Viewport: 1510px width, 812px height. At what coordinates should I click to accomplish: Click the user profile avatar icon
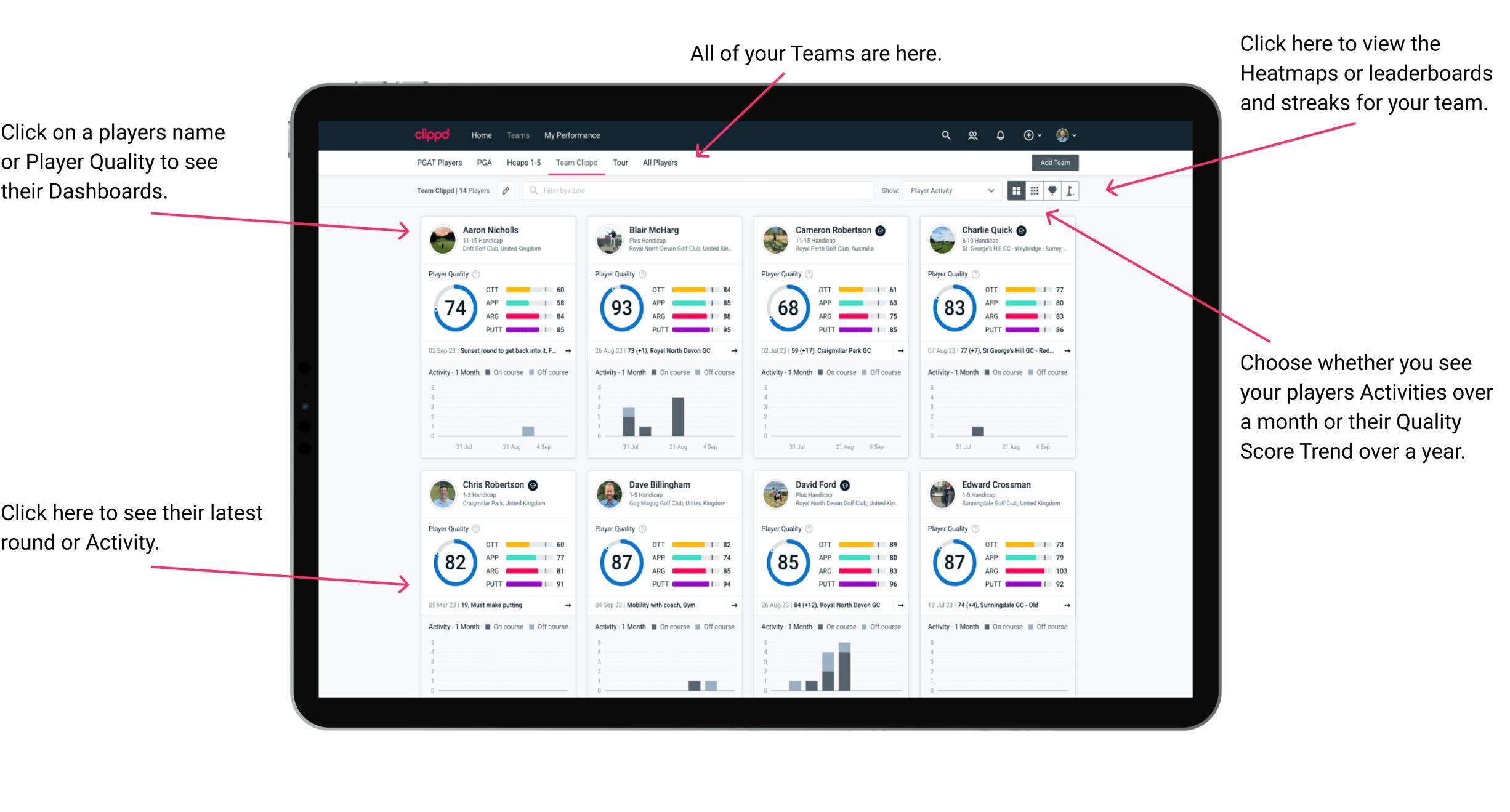coord(1063,135)
